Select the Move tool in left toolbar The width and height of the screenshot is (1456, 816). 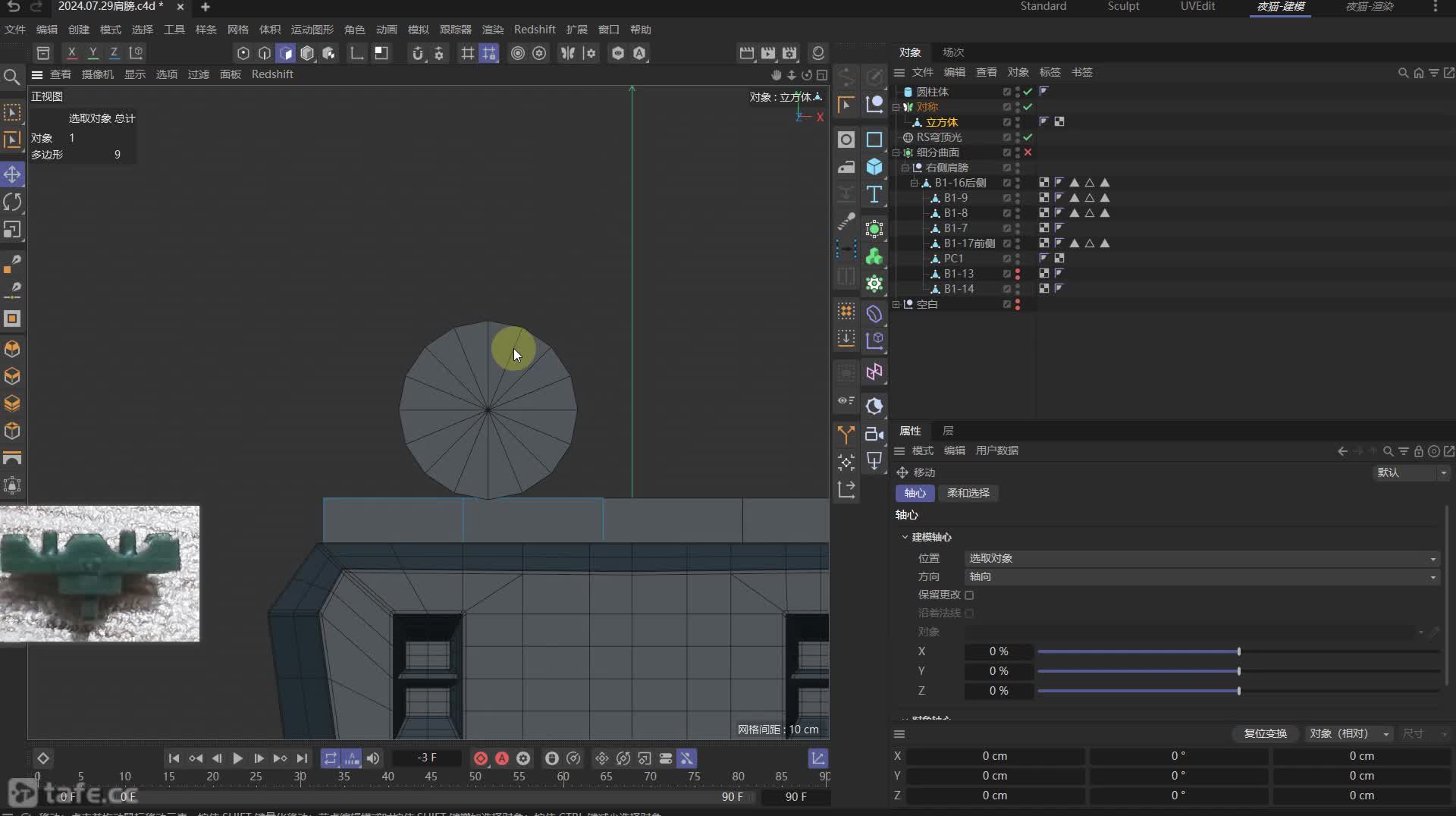coord(12,174)
